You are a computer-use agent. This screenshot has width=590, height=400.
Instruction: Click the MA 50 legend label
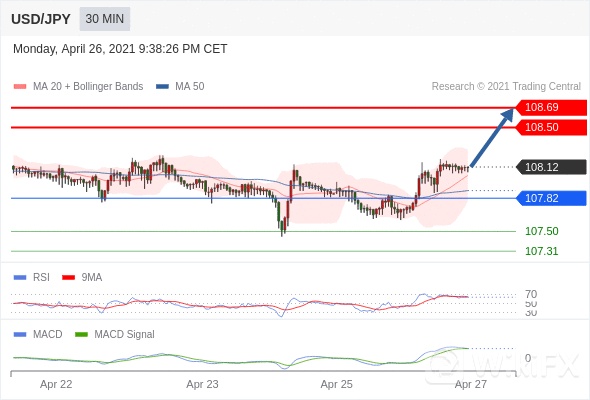click(190, 86)
